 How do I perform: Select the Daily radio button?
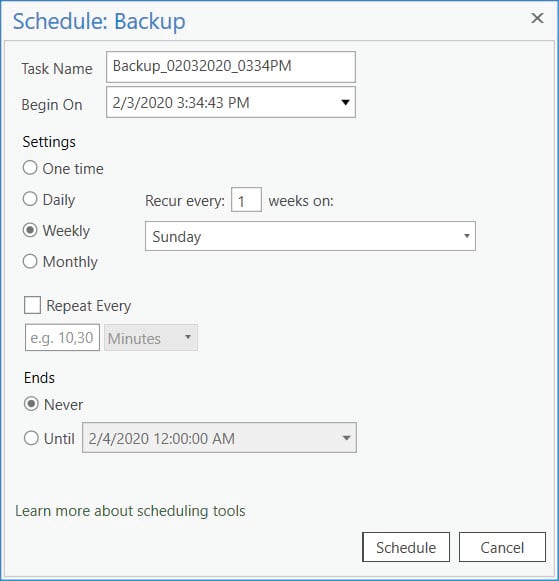30,199
